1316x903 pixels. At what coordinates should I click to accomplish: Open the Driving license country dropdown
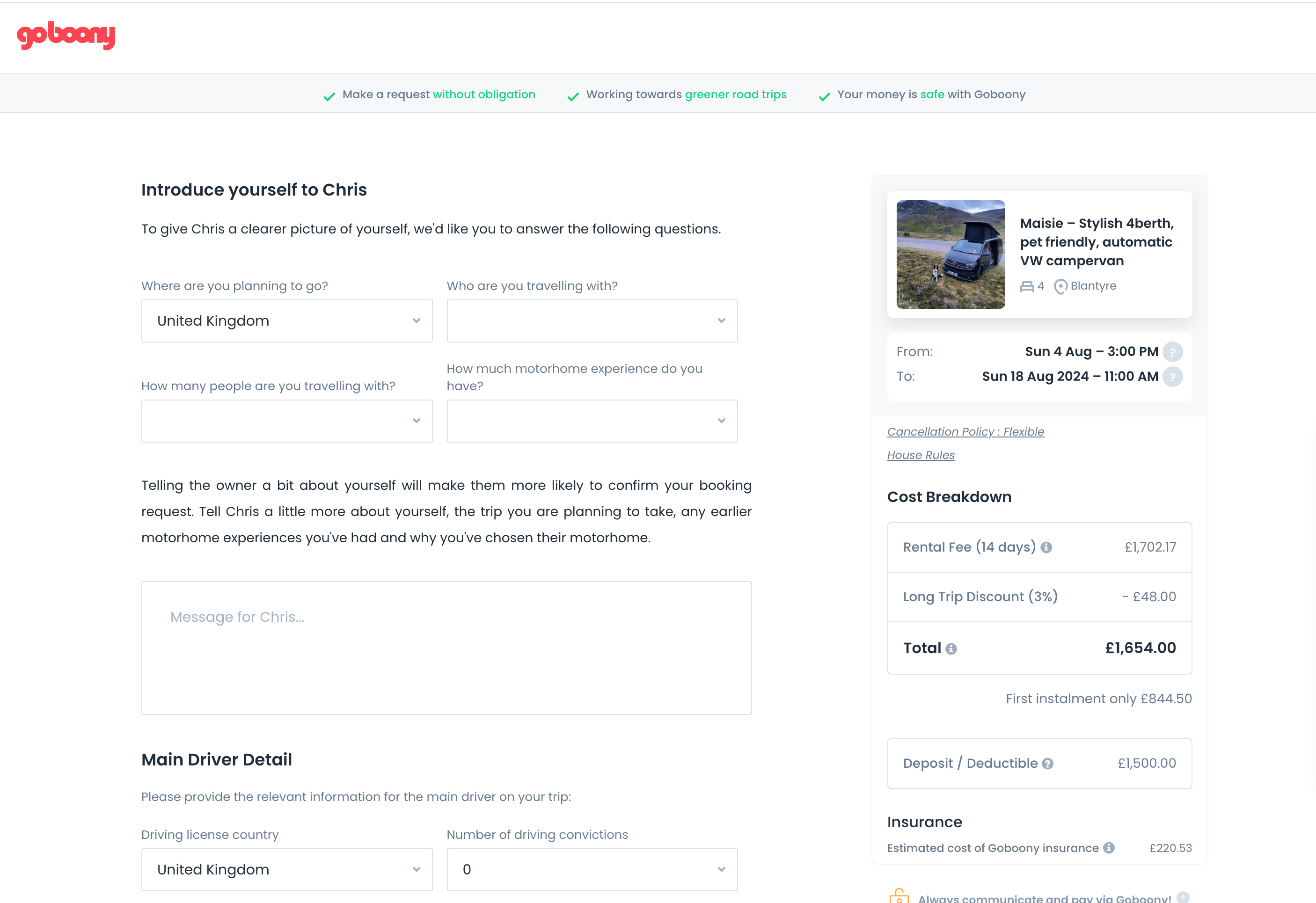286,870
